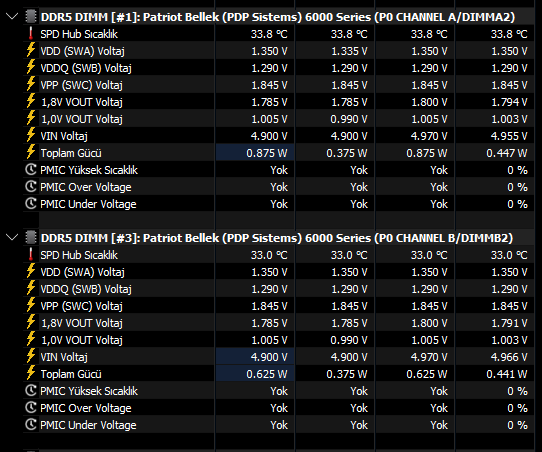
Task: Click lightning icon of DIMM #1 VDDQ (SWB) Voltaj
Action: (31, 67)
